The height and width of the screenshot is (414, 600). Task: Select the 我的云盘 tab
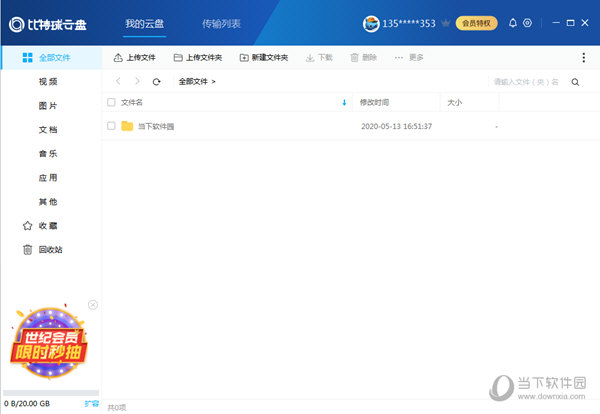click(145, 22)
